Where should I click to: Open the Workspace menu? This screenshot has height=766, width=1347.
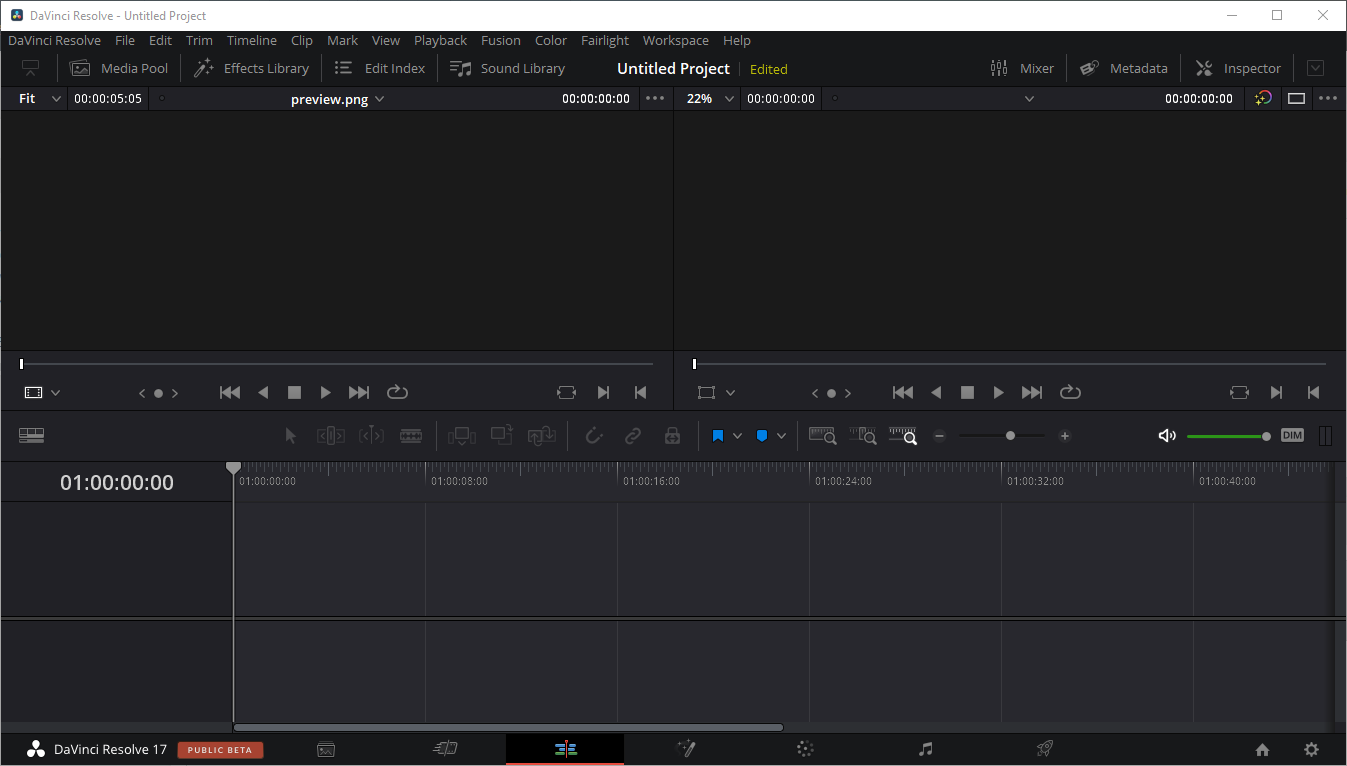pyautogui.click(x=675, y=41)
